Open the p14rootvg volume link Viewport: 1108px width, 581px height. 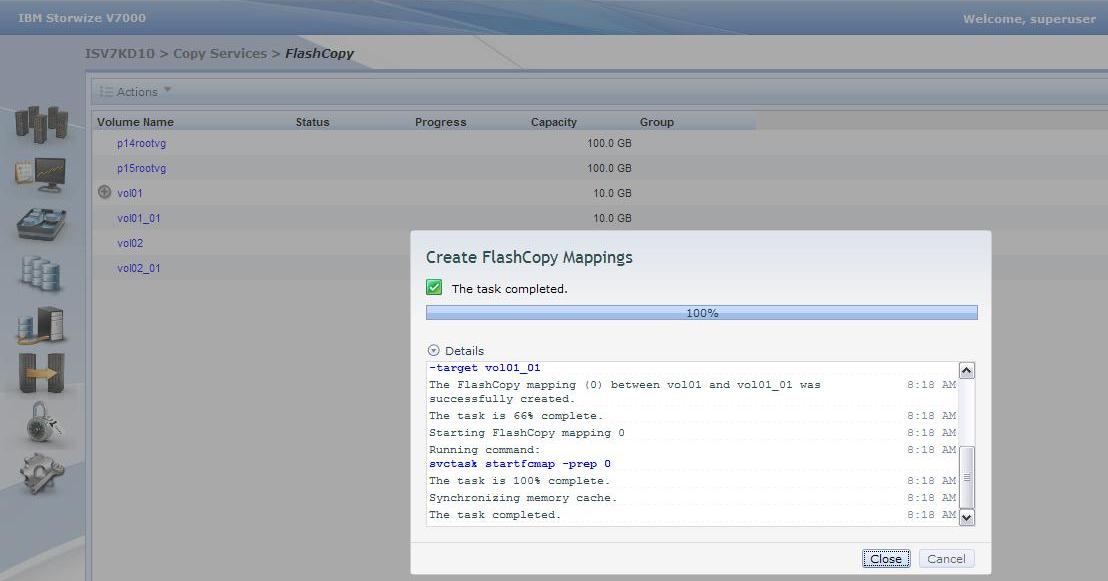(141, 143)
